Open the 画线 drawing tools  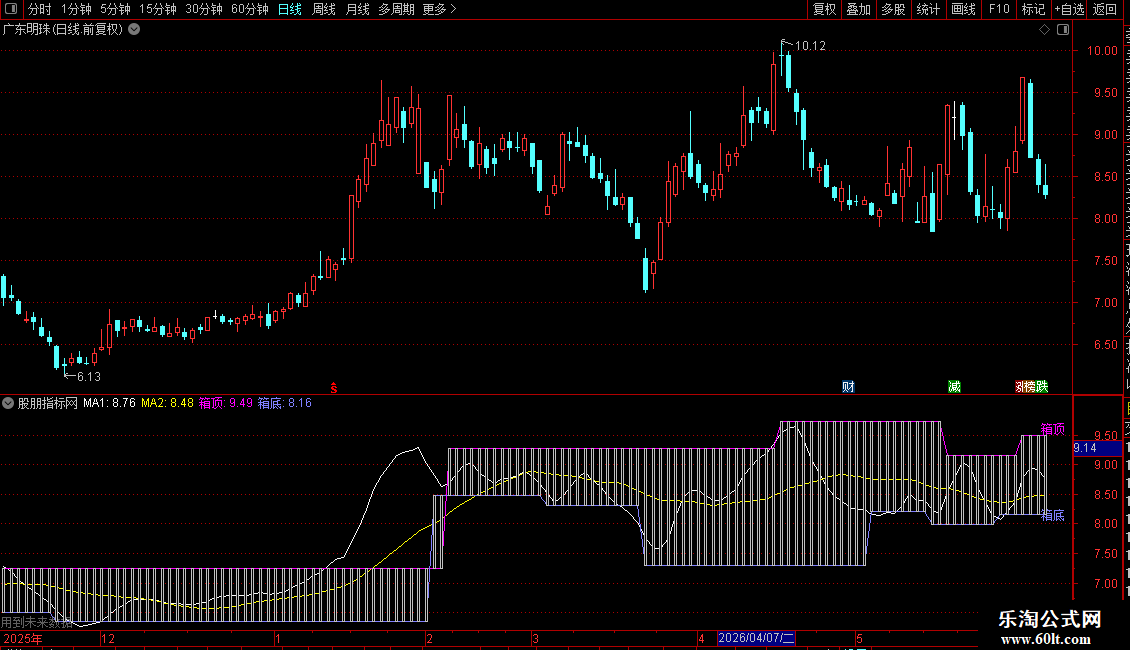pyautogui.click(x=963, y=9)
